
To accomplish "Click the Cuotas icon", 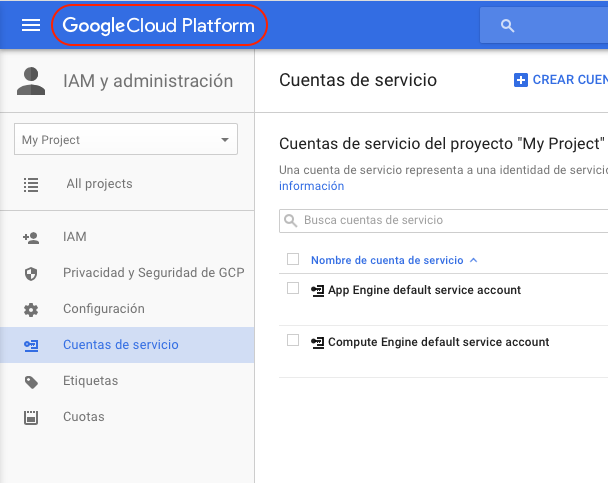I will [x=31, y=417].
